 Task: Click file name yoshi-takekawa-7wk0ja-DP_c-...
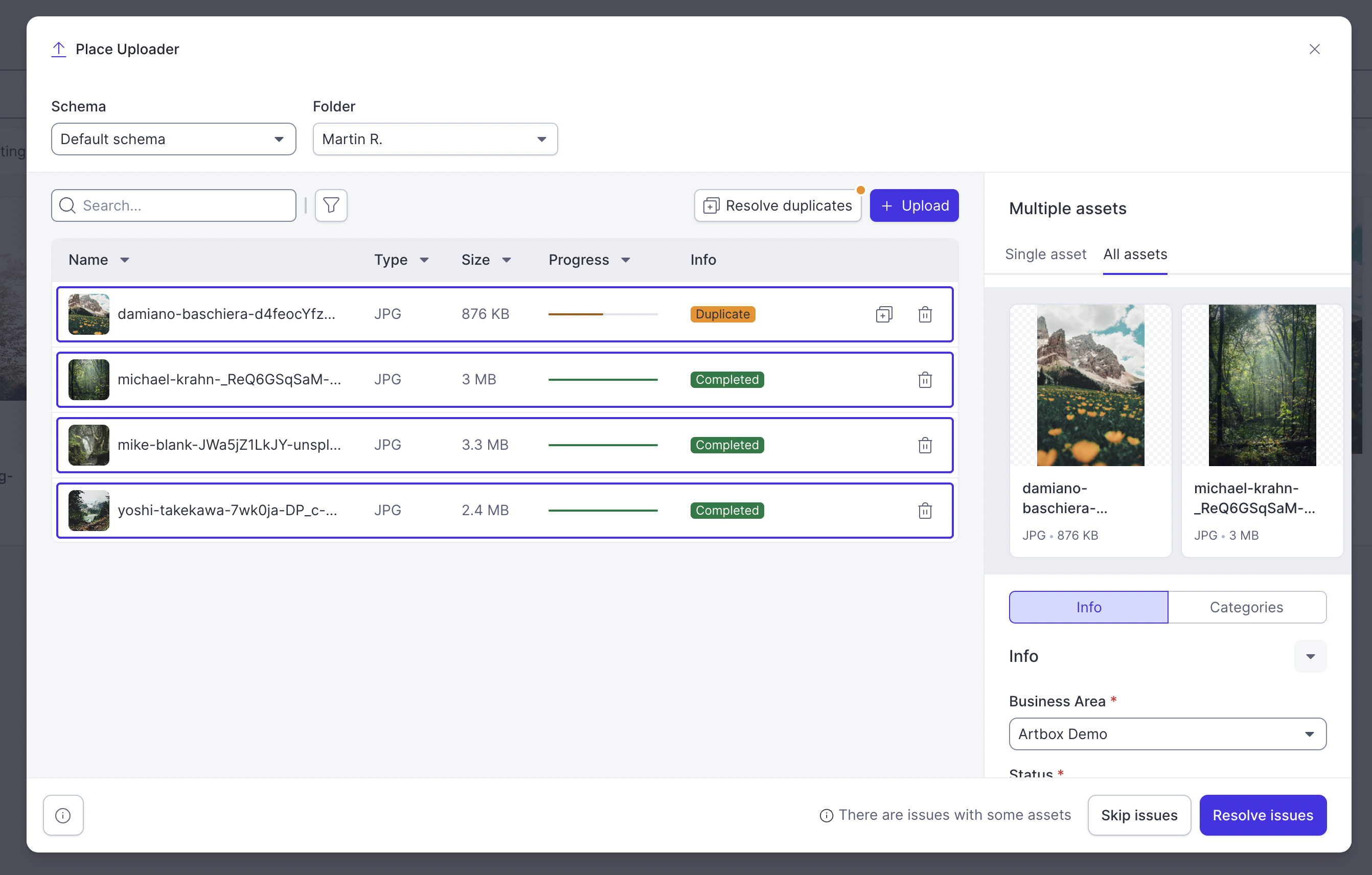click(227, 511)
